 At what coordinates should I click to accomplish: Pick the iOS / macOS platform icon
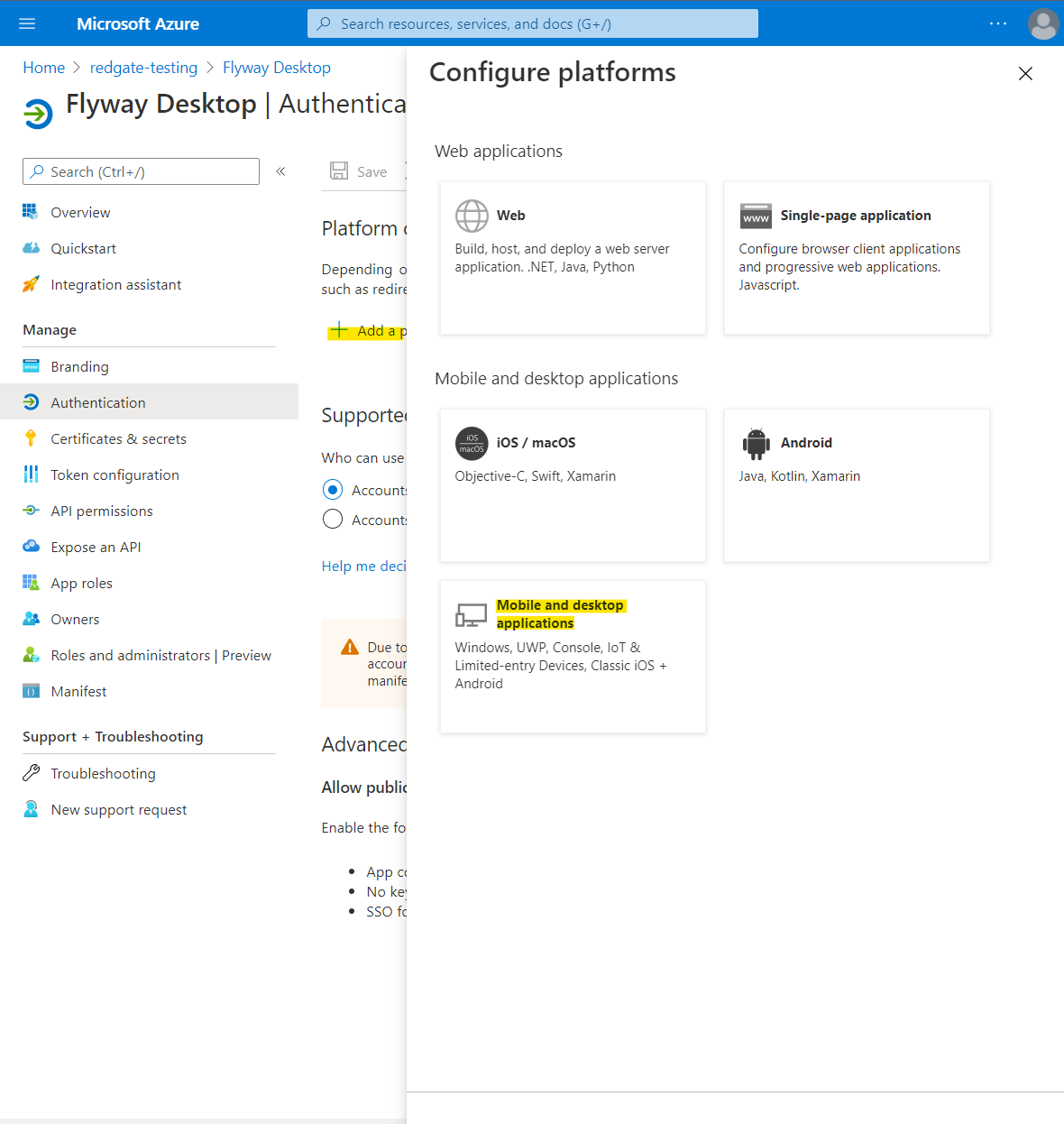click(x=472, y=443)
